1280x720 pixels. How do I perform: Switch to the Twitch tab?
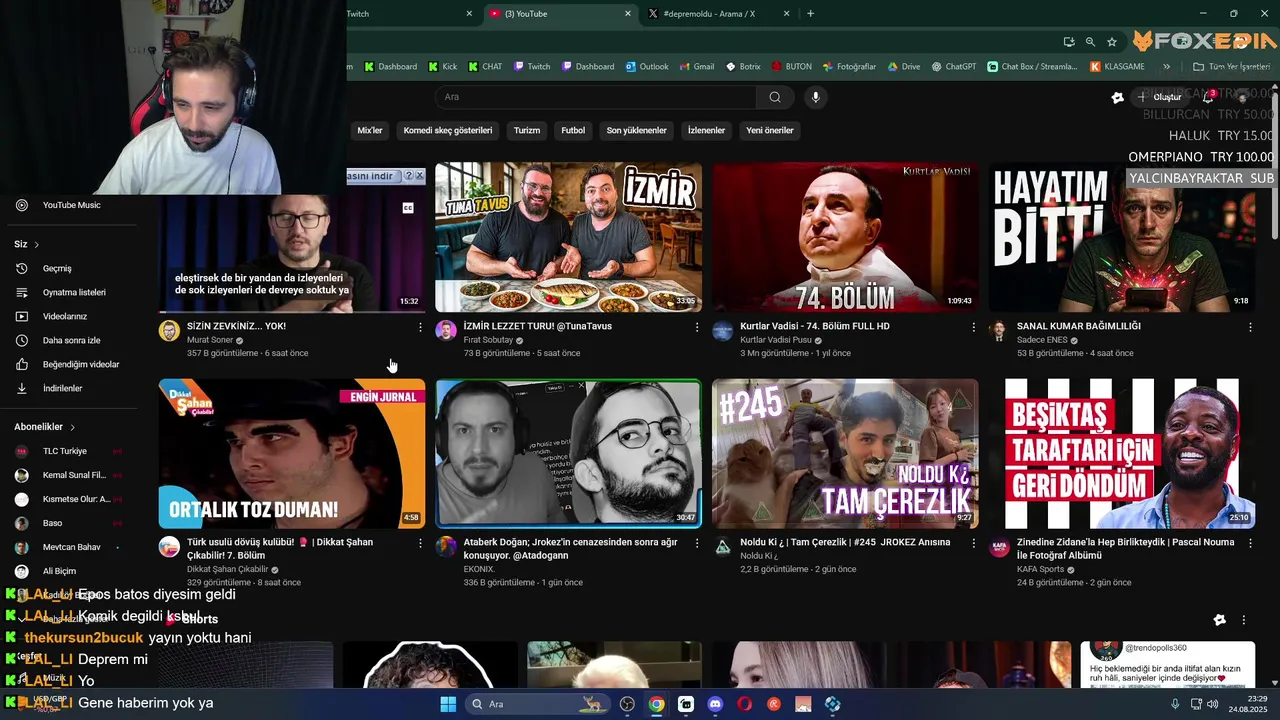point(410,14)
